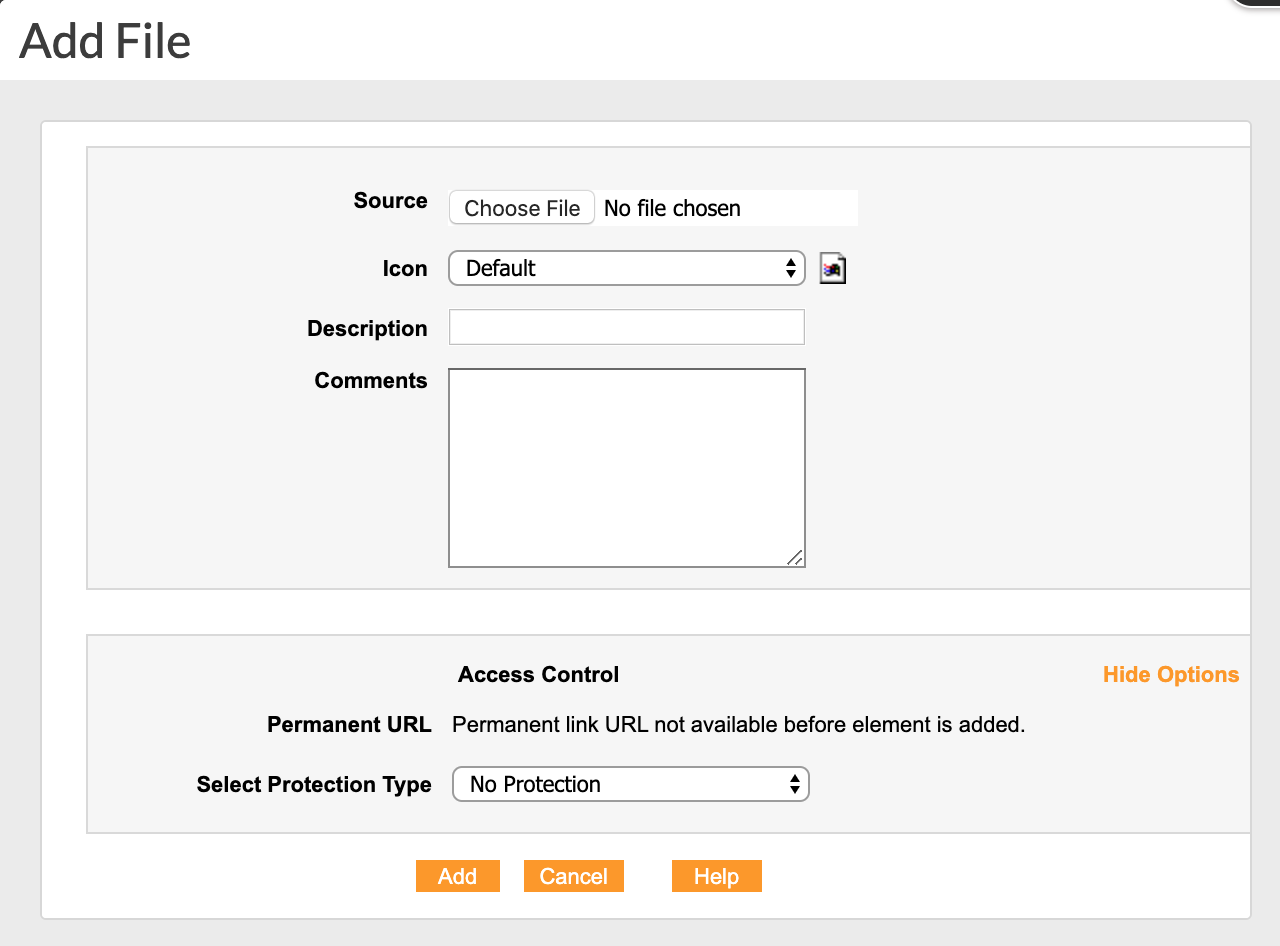Click the Permanent URL label
Viewport: 1280px width, 946px height.
tap(349, 725)
